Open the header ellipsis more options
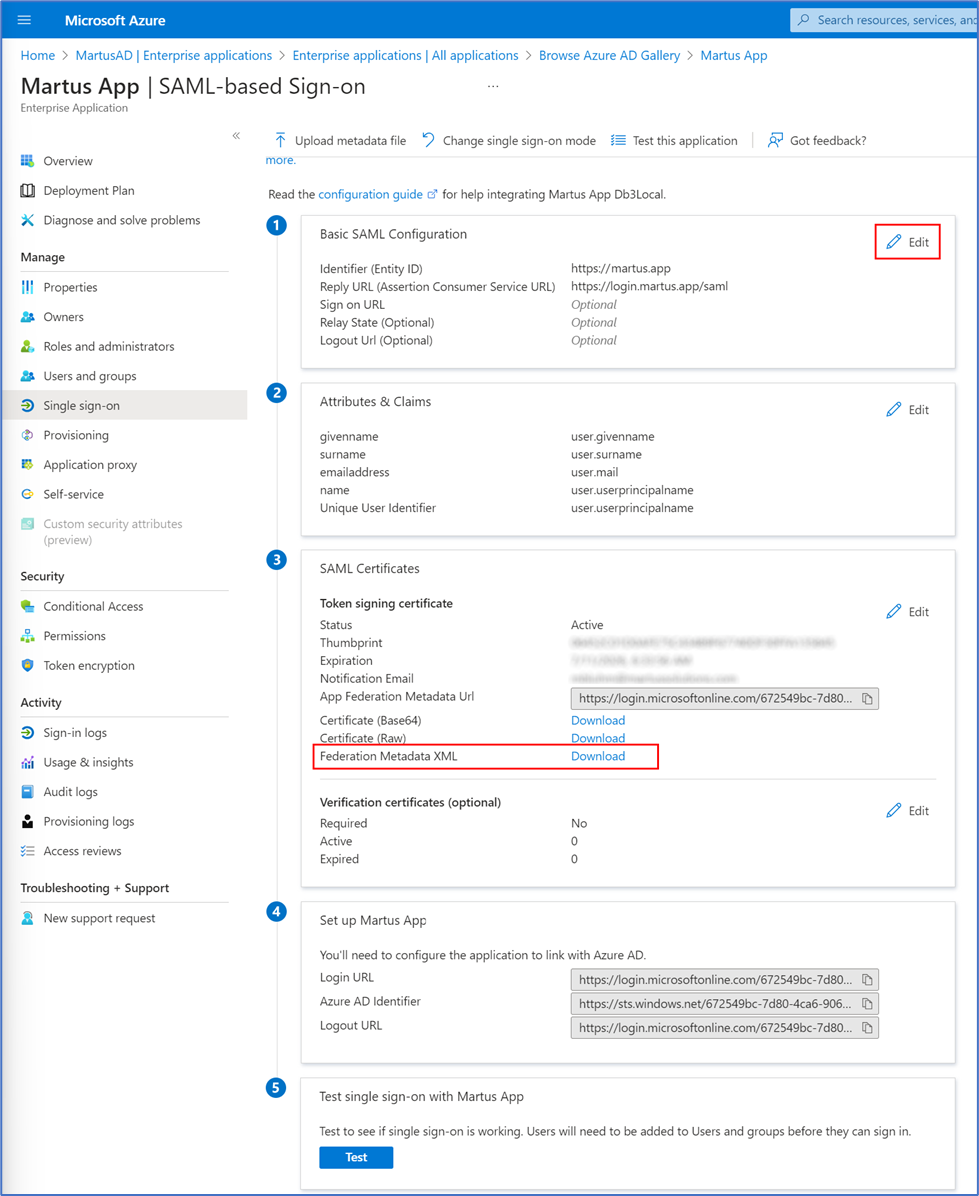Image resolution: width=979 pixels, height=1196 pixels. 493,86
